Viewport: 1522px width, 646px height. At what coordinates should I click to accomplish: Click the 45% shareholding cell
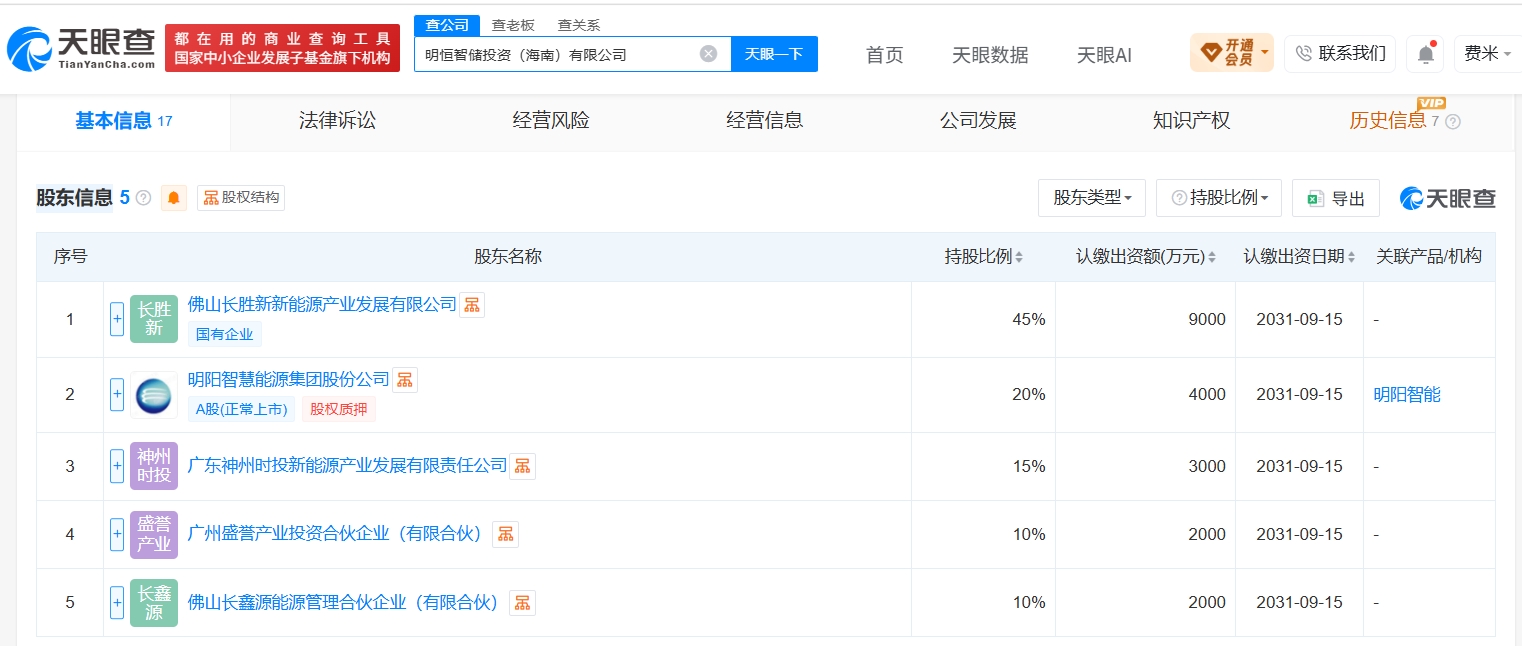(x=983, y=319)
